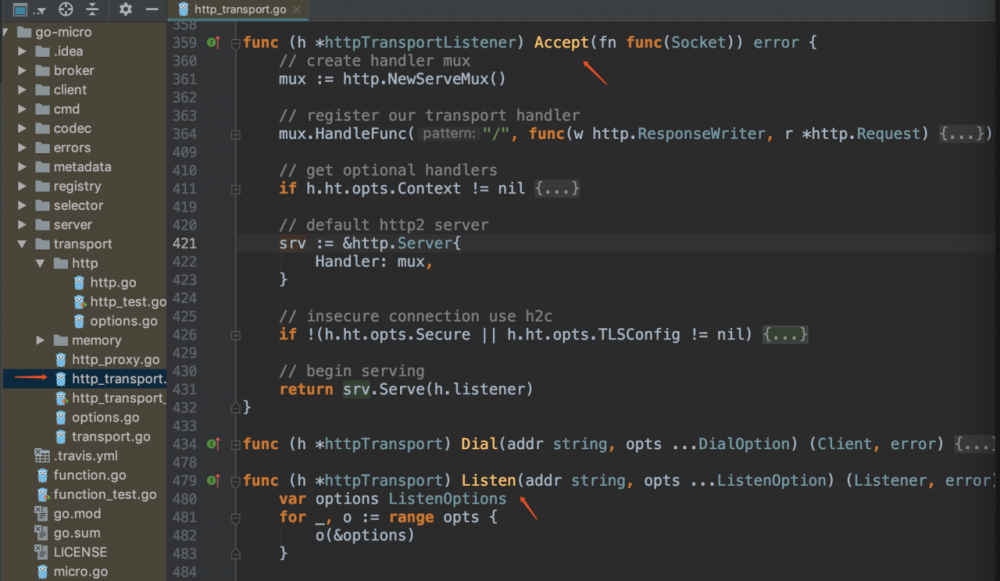Click implements gutter marker beside Dial function

pos(213,443)
